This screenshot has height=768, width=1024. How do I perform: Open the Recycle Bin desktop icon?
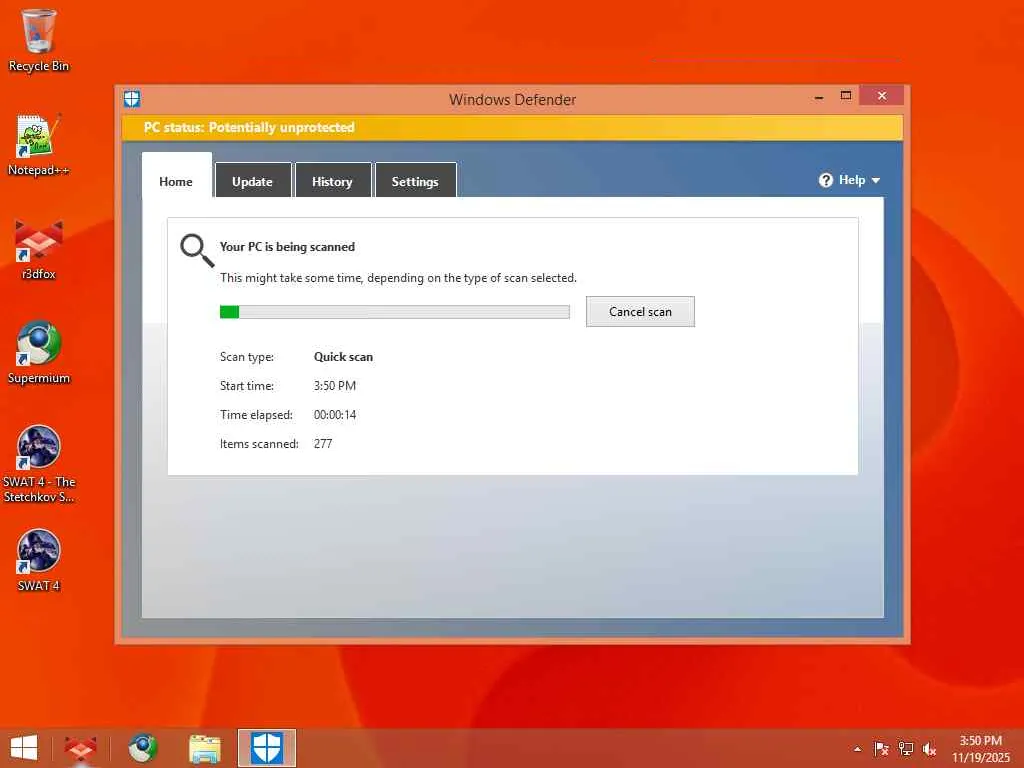point(39,40)
